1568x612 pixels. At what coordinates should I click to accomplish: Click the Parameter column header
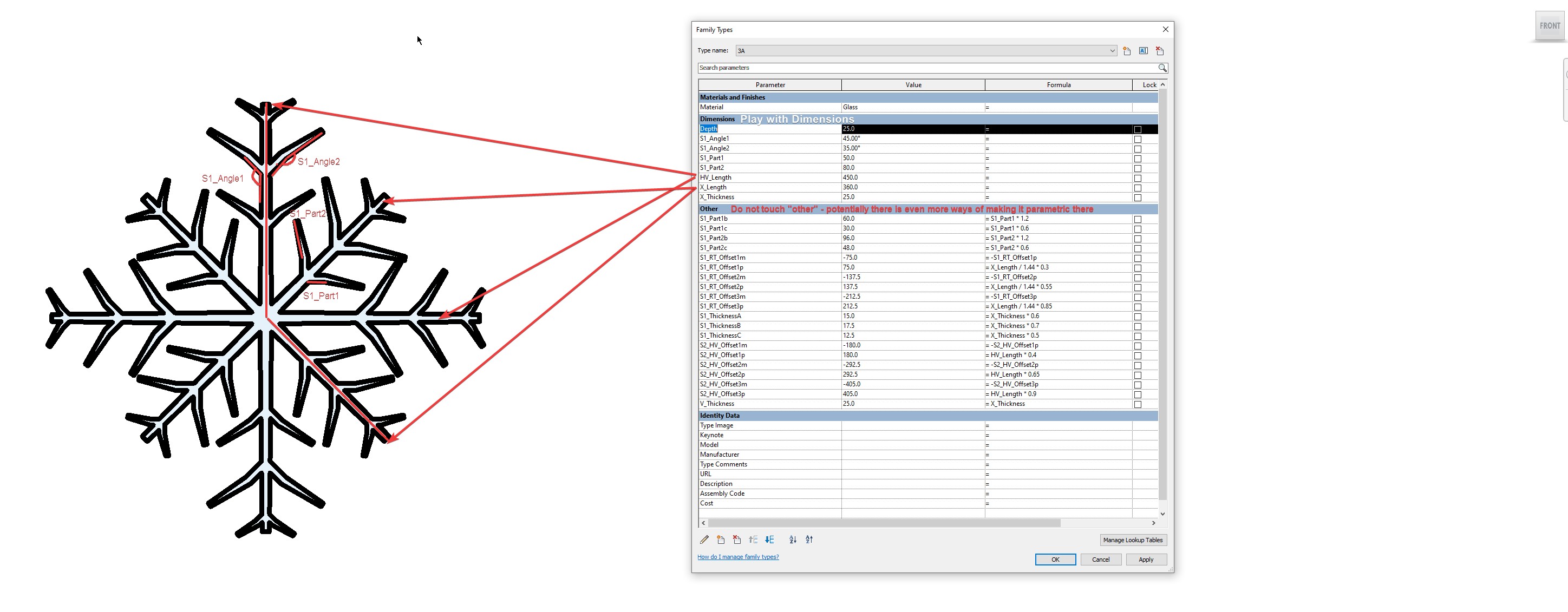(x=770, y=85)
